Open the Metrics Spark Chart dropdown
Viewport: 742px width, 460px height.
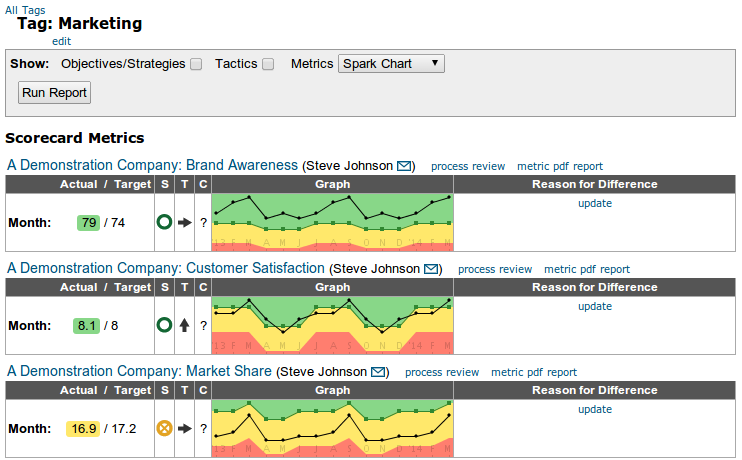point(391,63)
